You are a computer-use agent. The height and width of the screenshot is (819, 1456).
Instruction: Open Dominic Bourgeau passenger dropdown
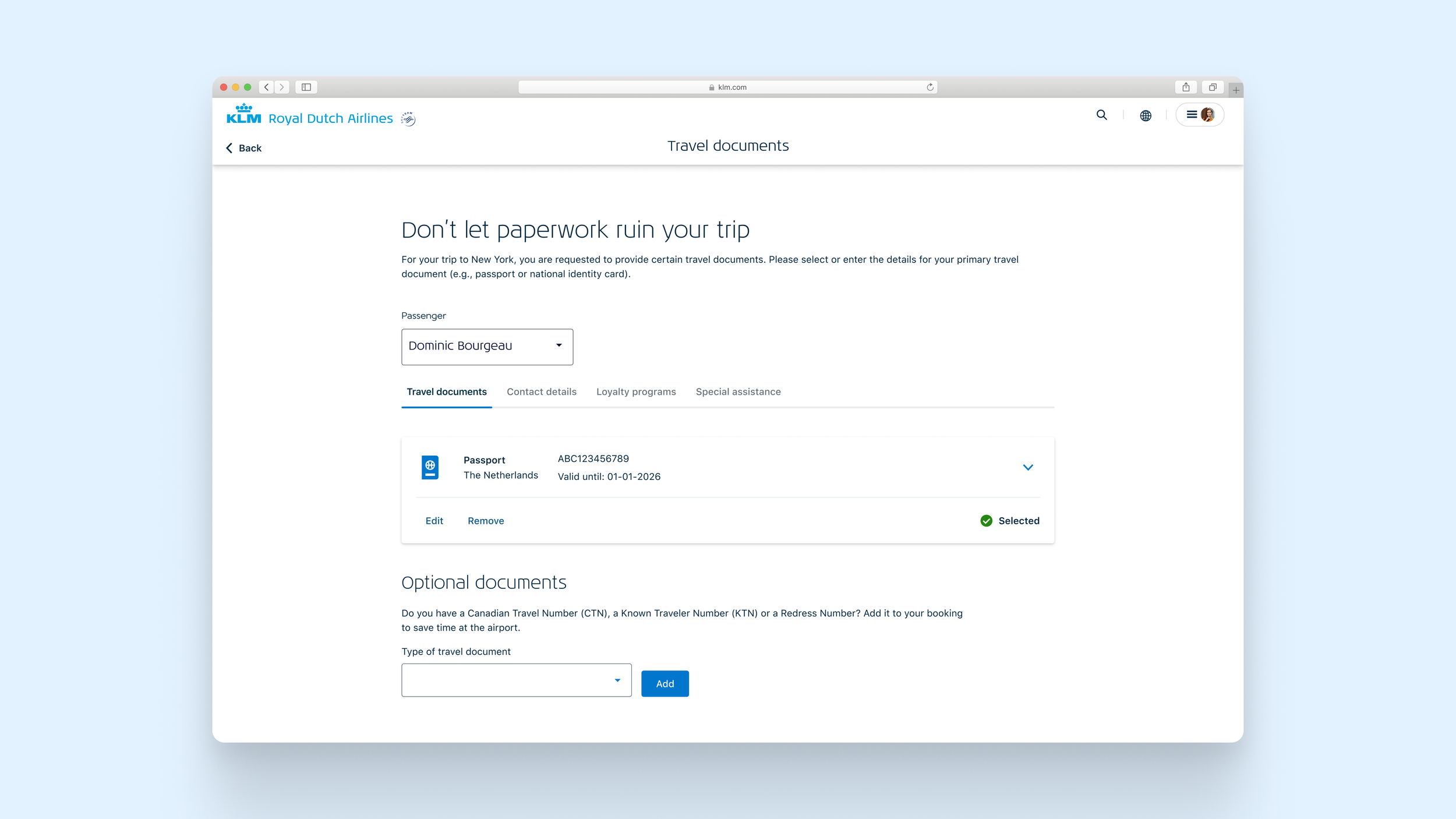[x=487, y=347]
